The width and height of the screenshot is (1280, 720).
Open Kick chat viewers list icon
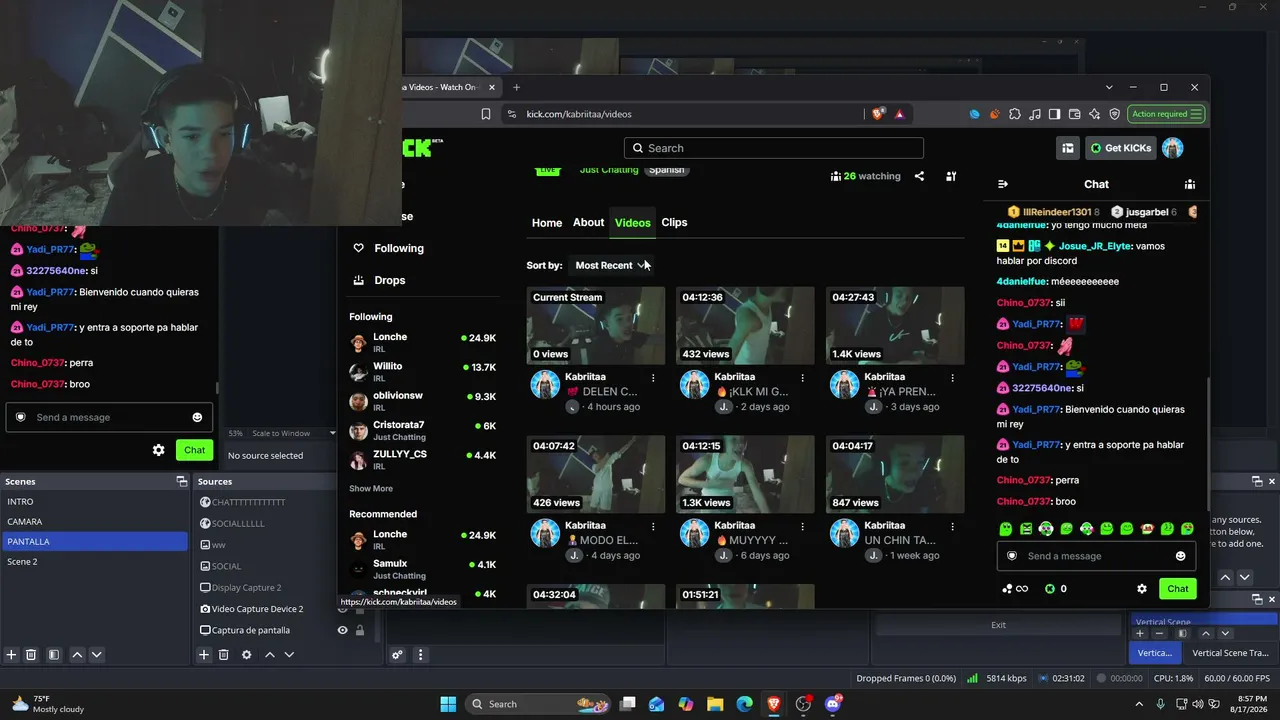point(1190,184)
